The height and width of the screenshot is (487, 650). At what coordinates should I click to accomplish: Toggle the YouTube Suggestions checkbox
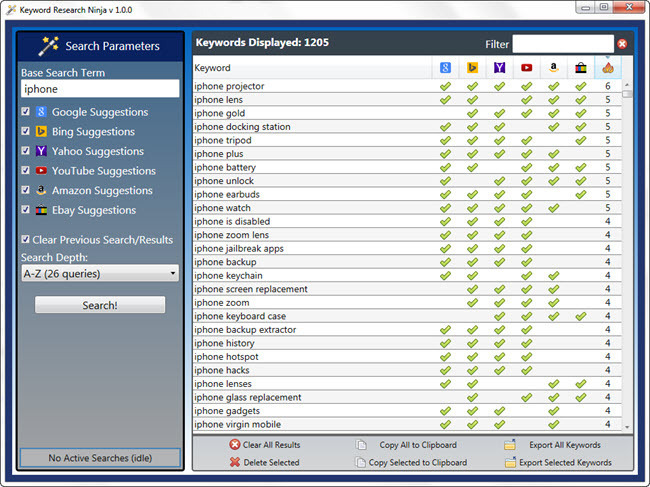[x=26, y=170]
